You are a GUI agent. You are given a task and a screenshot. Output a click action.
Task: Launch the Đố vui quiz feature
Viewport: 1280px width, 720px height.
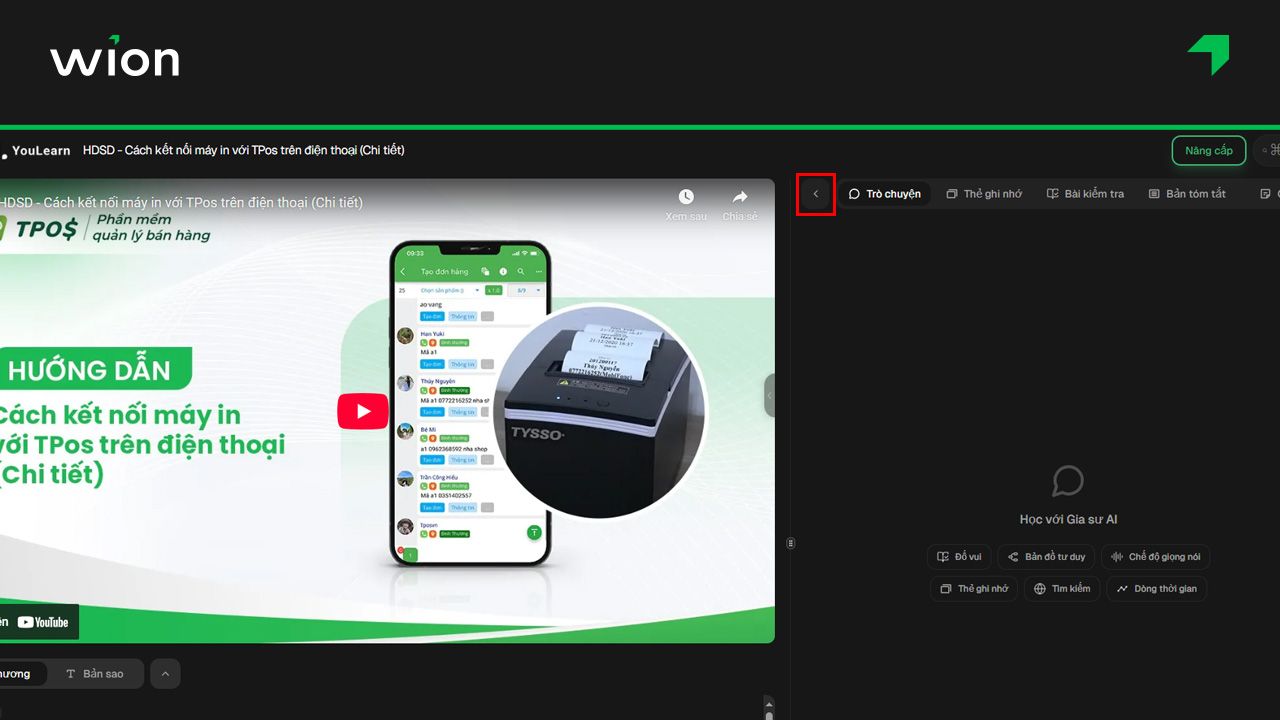click(958, 557)
